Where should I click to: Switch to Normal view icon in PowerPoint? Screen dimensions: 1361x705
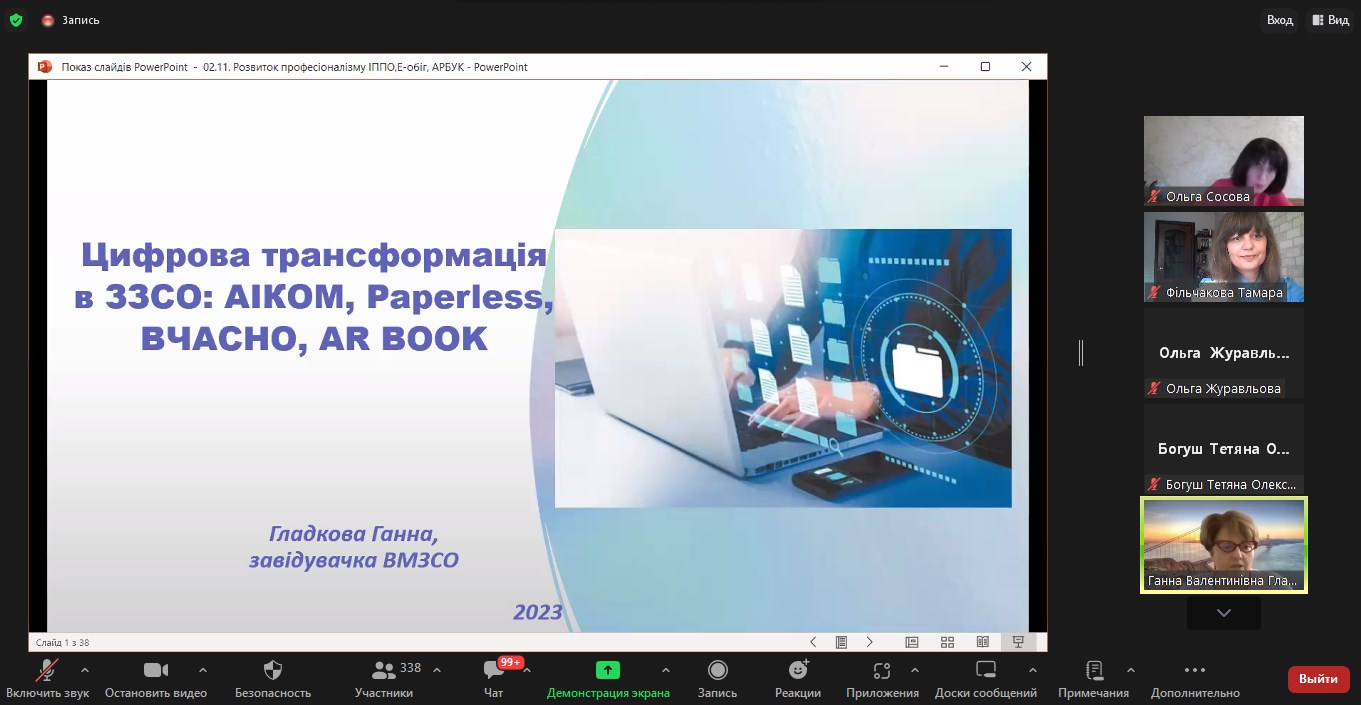[x=912, y=642]
